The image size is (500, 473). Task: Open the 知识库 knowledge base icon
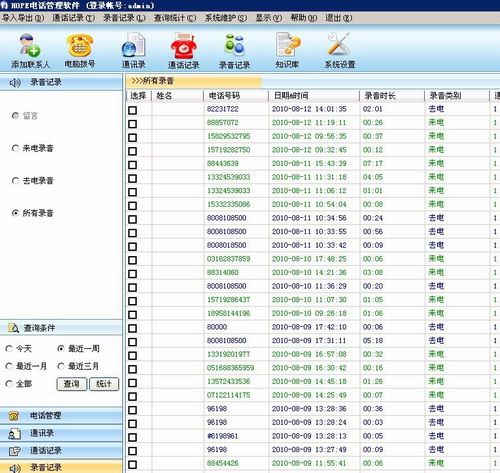[287, 44]
